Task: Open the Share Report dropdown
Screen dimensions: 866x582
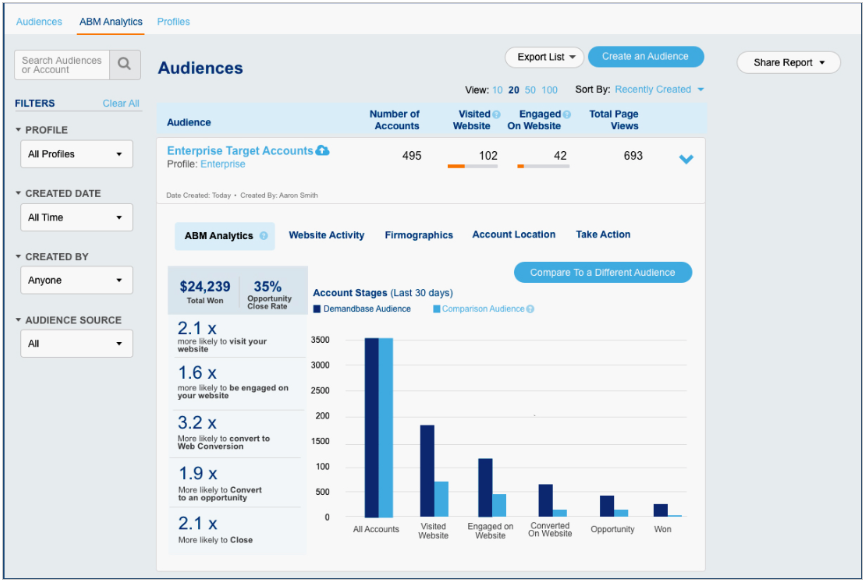Action: click(788, 62)
